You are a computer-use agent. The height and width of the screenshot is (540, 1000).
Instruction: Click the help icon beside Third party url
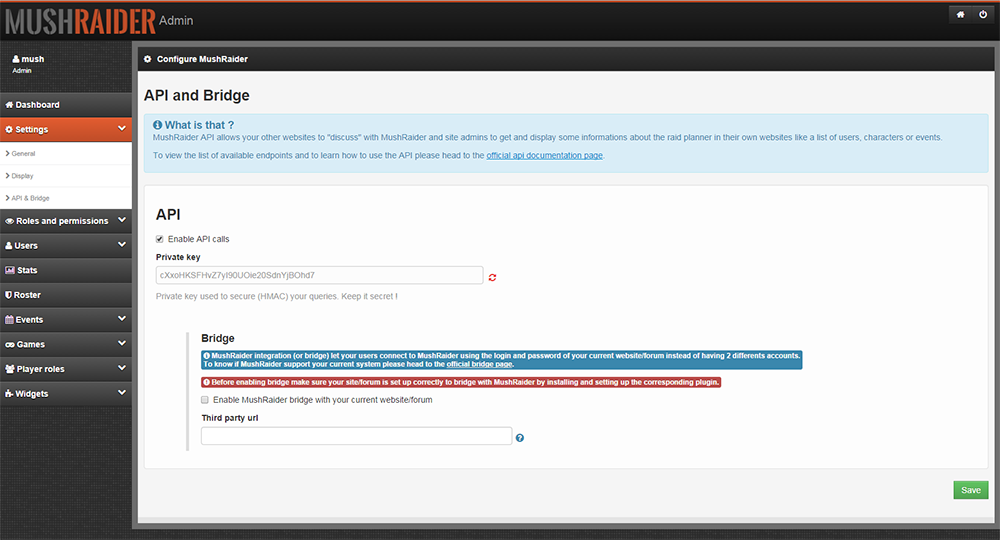point(520,438)
